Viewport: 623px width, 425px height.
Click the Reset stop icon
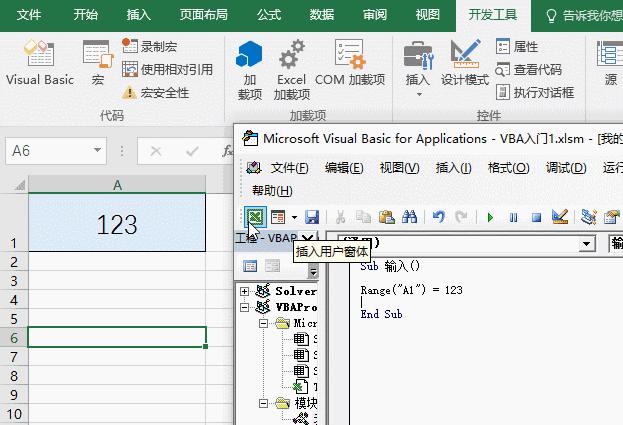point(536,217)
